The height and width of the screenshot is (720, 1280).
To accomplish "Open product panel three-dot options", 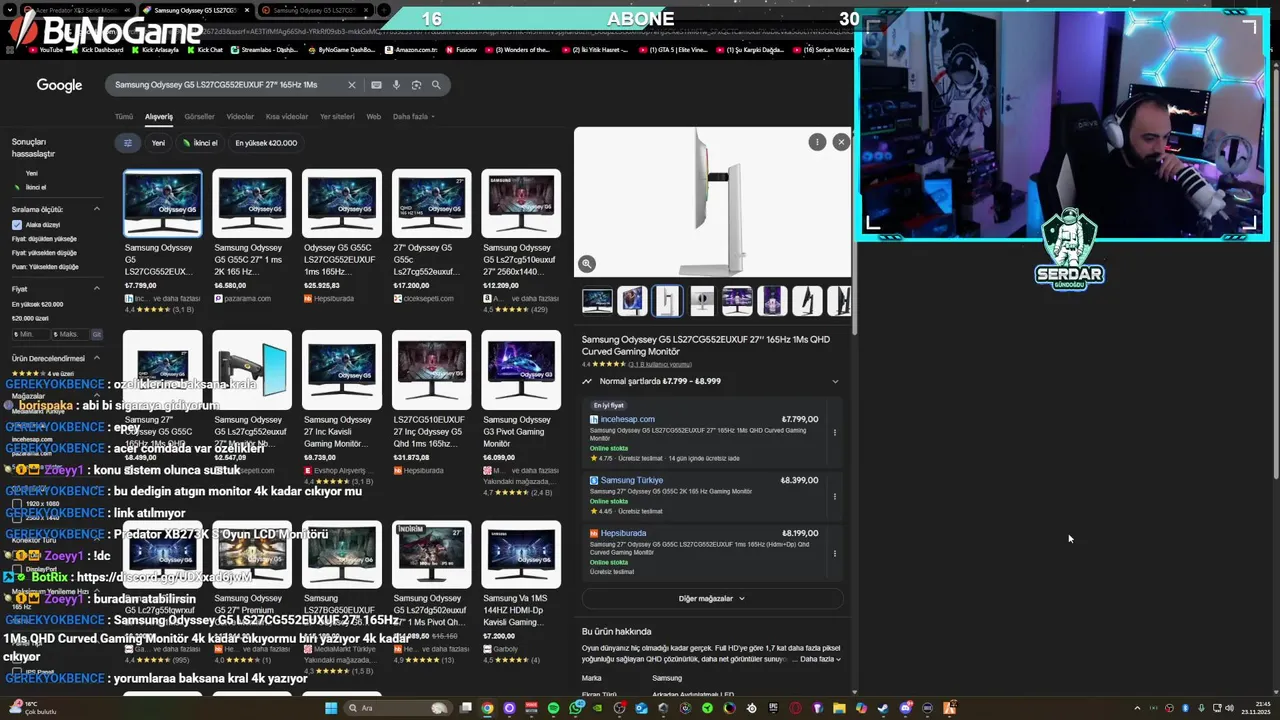I will 817,142.
